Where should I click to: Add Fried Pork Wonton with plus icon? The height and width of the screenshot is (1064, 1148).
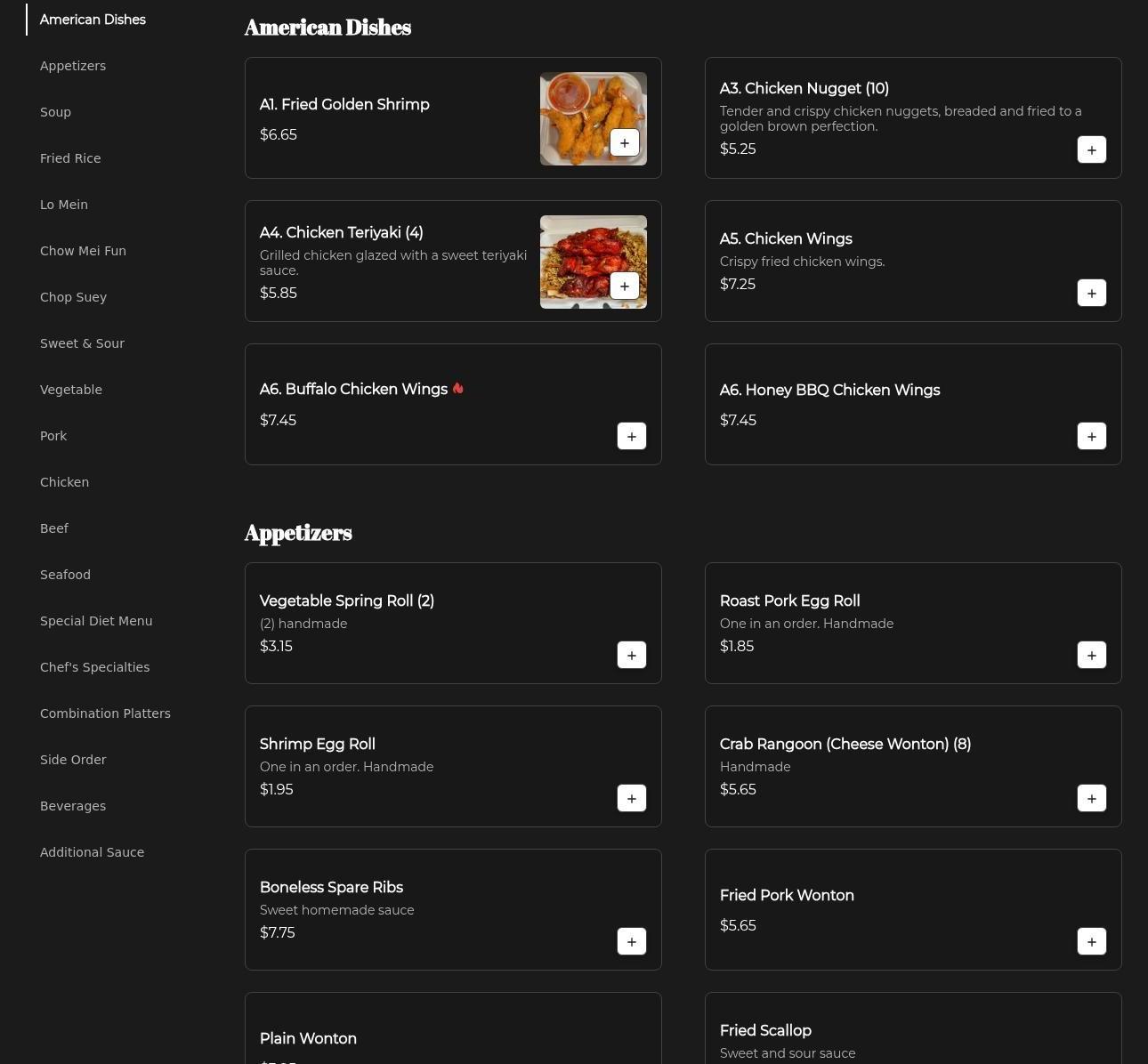[x=1092, y=941]
